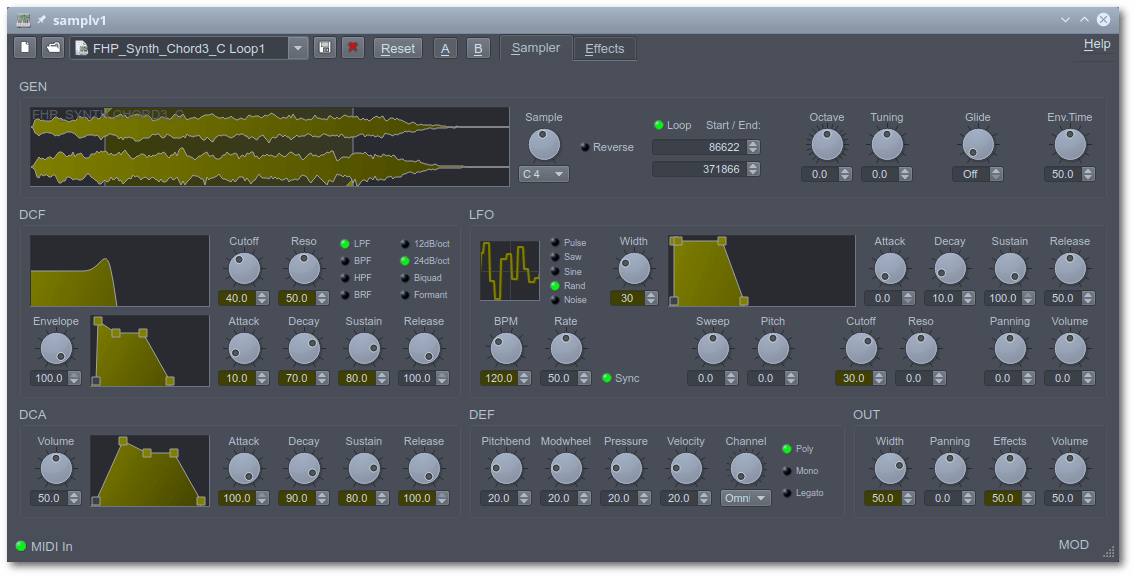Enable Reverse sample playback
The height and width of the screenshot is (577, 1134).
click(x=585, y=146)
